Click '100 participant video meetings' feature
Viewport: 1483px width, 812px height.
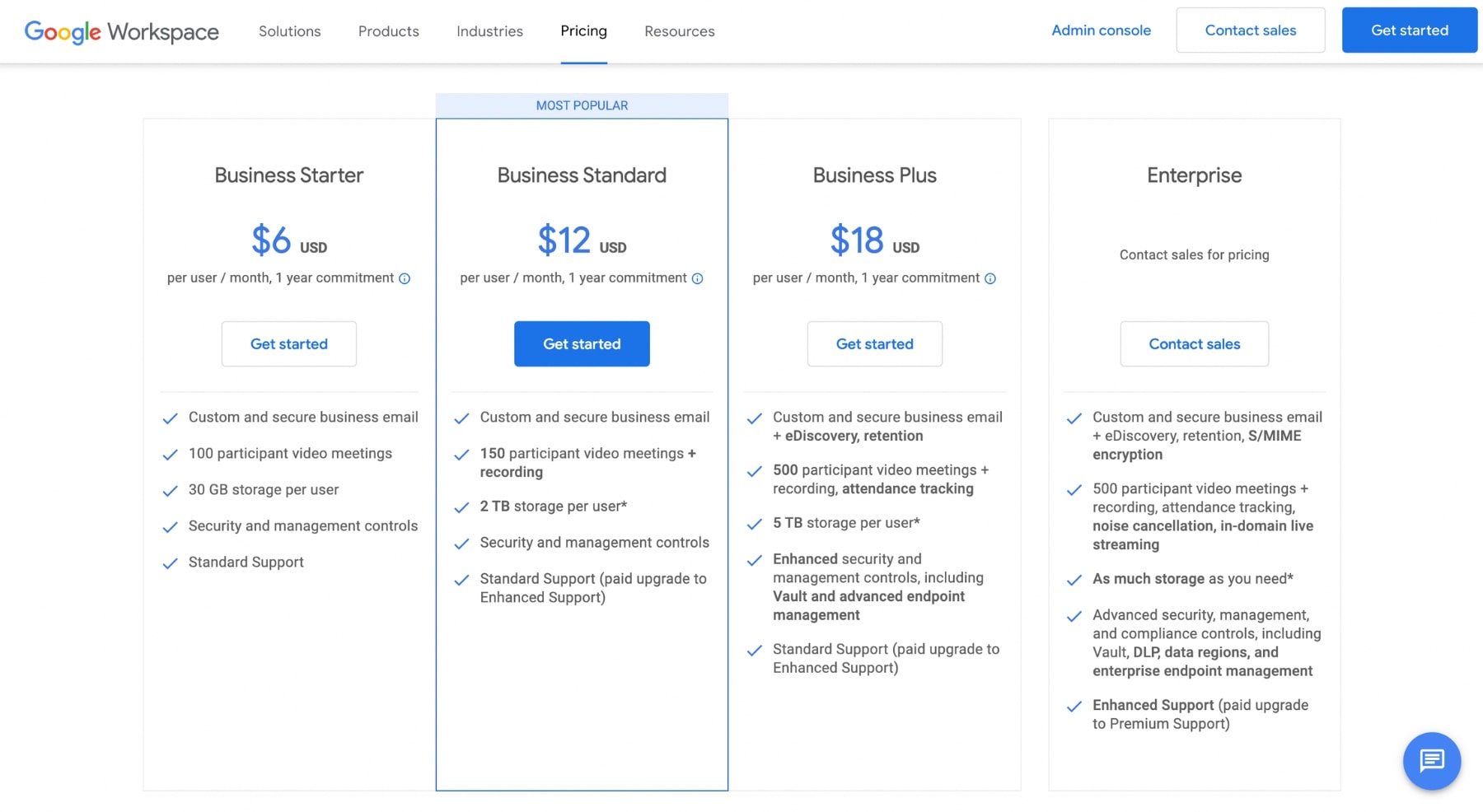coord(290,454)
